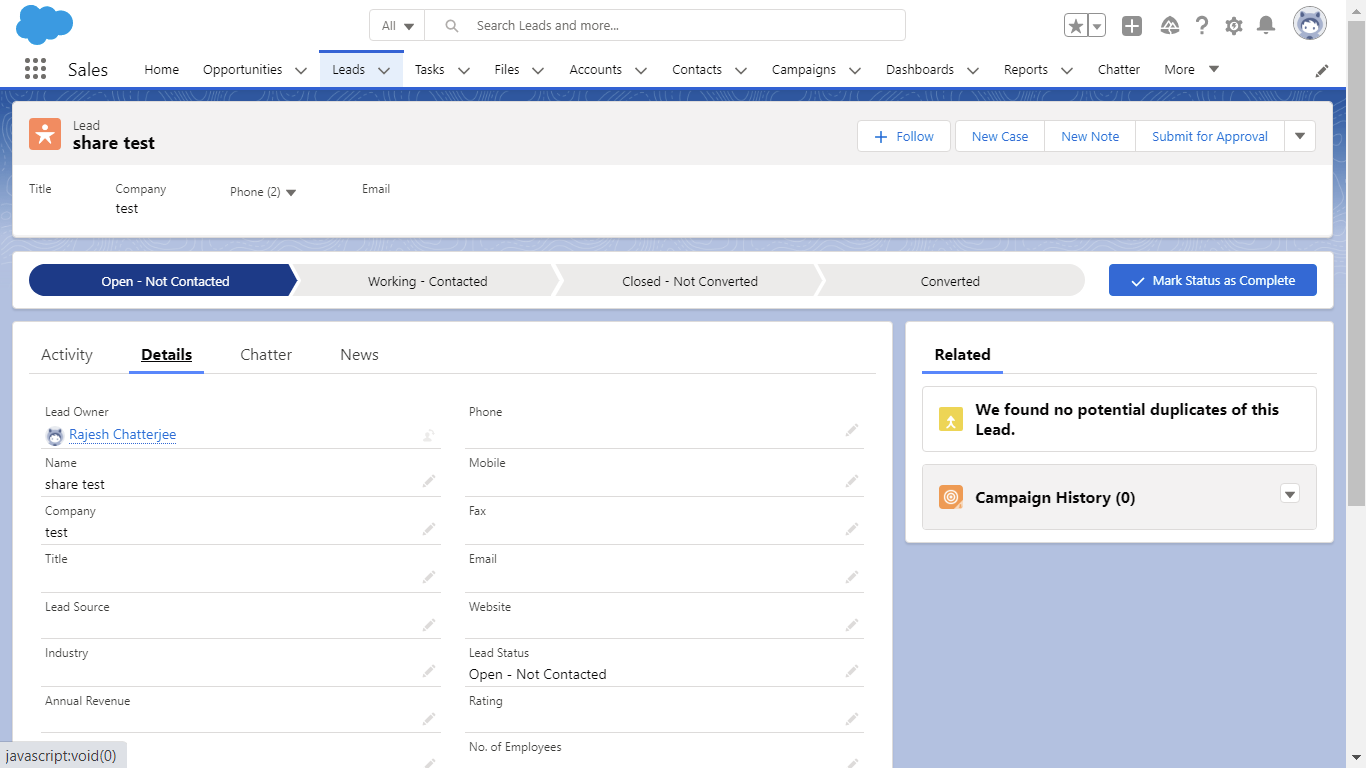The width and height of the screenshot is (1366, 768).
Task: Edit the Rating field with pencil icon
Action: pyautogui.click(x=851, y=719)
